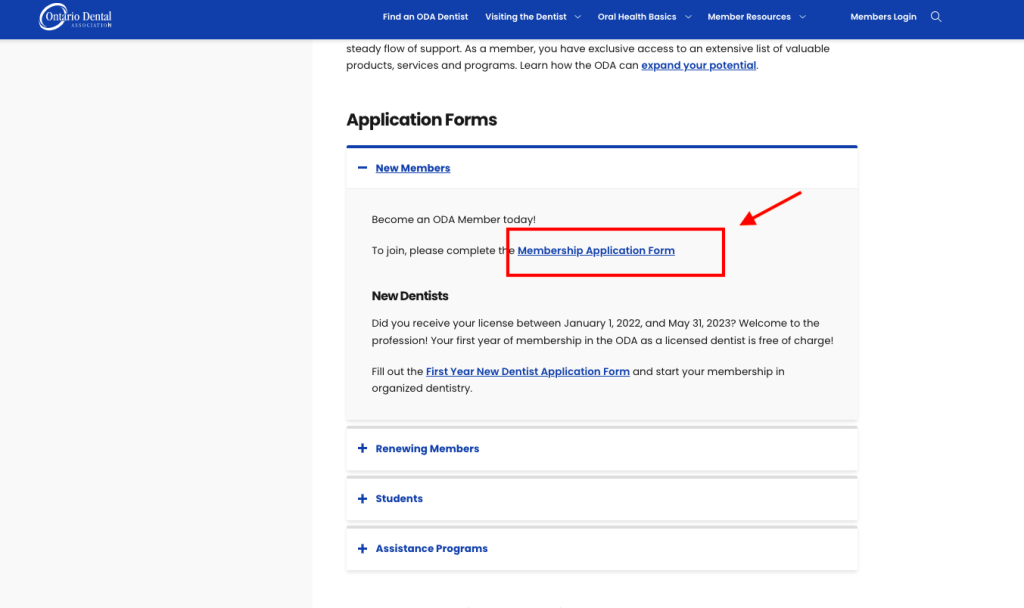Image resolution: width=1024 pixels, height=608 pixels.
Task: Click the Application Forms heading text
Action: click(x=421, y=120)
